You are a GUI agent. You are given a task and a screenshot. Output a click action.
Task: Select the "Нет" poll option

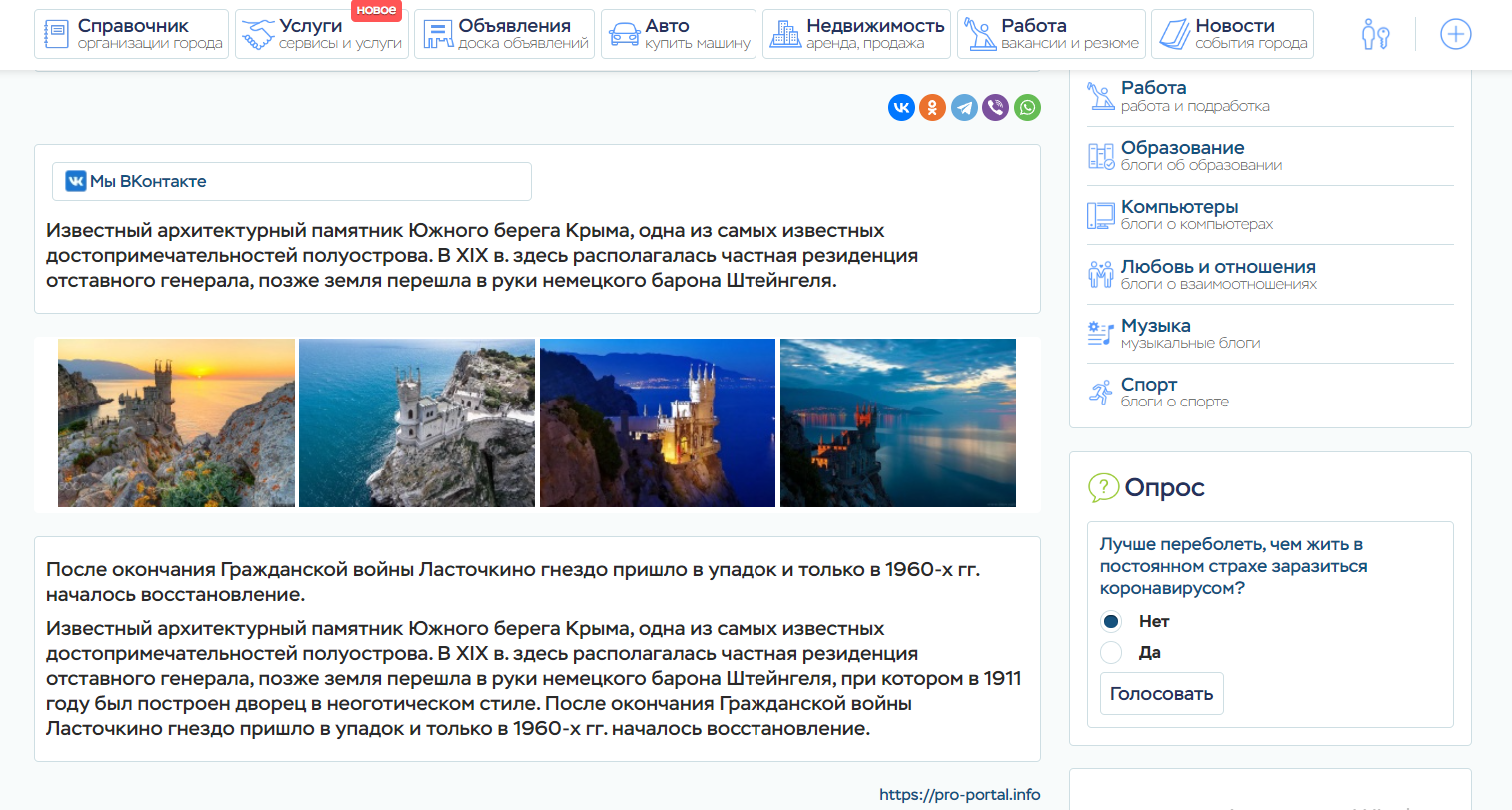(x=1111, y=622)
